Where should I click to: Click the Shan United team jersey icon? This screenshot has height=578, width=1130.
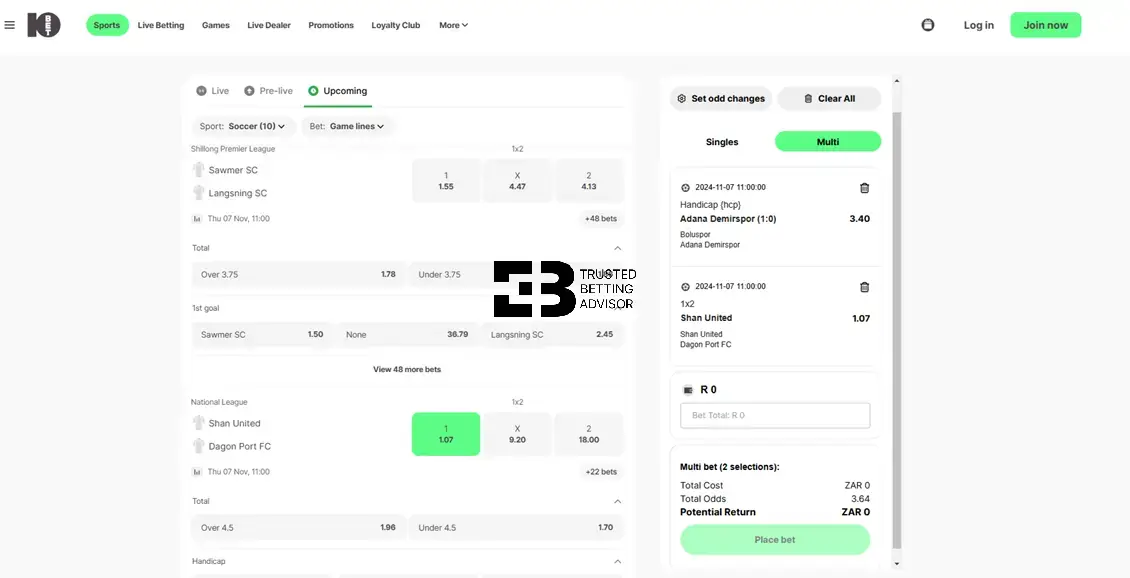pyautogui.click(x=199, y=422)
